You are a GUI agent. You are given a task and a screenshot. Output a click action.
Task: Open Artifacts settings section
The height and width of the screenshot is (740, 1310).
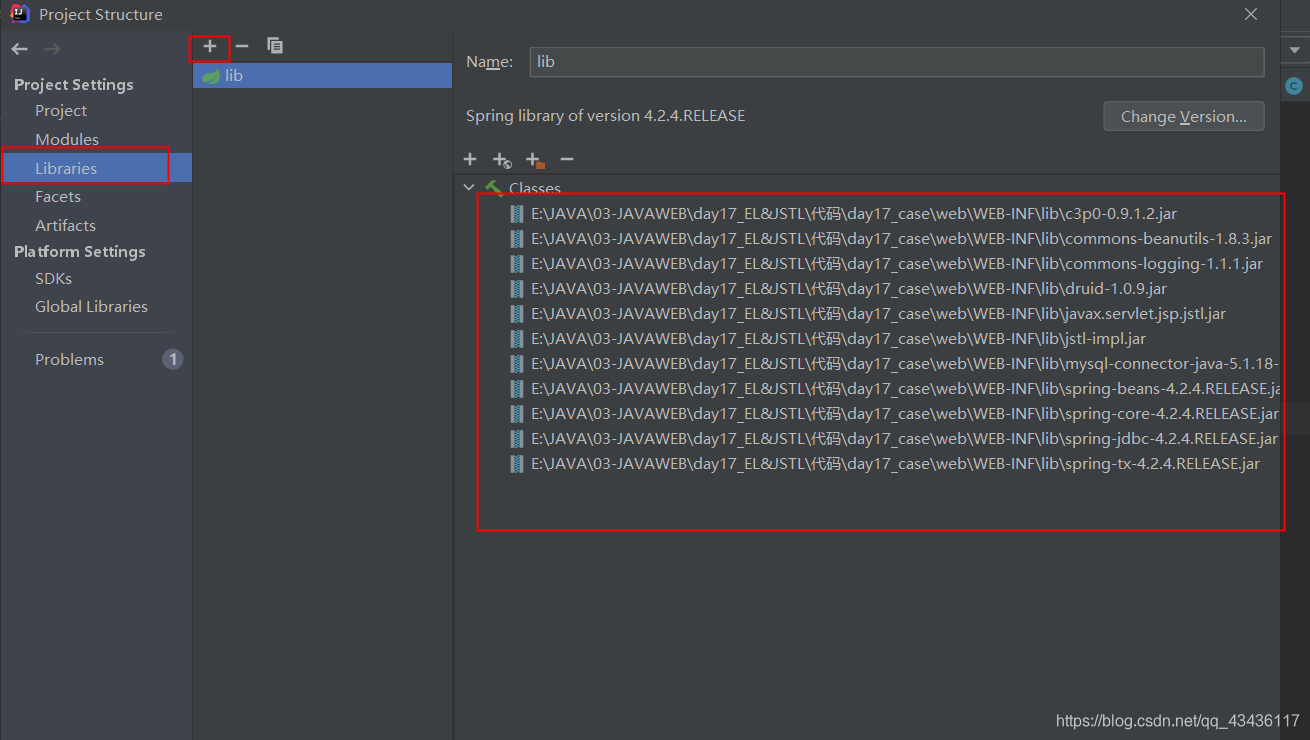pyautogui.click(x=66, y=225)
